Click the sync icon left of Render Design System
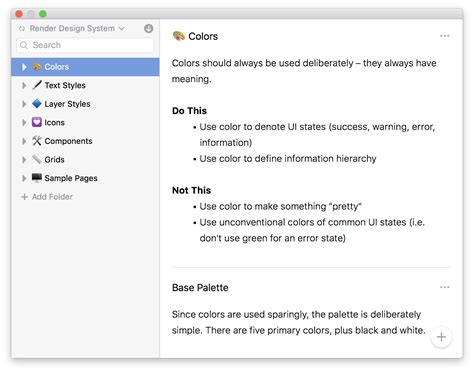This screenshot has height=372, width=474. (22, 29)
